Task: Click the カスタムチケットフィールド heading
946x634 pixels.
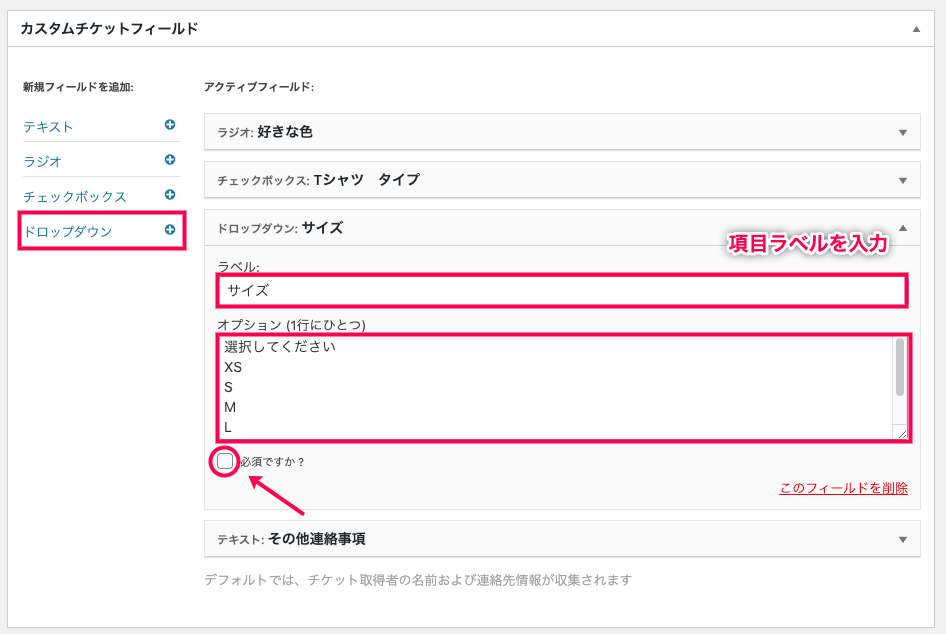Action: click(109, 28)
